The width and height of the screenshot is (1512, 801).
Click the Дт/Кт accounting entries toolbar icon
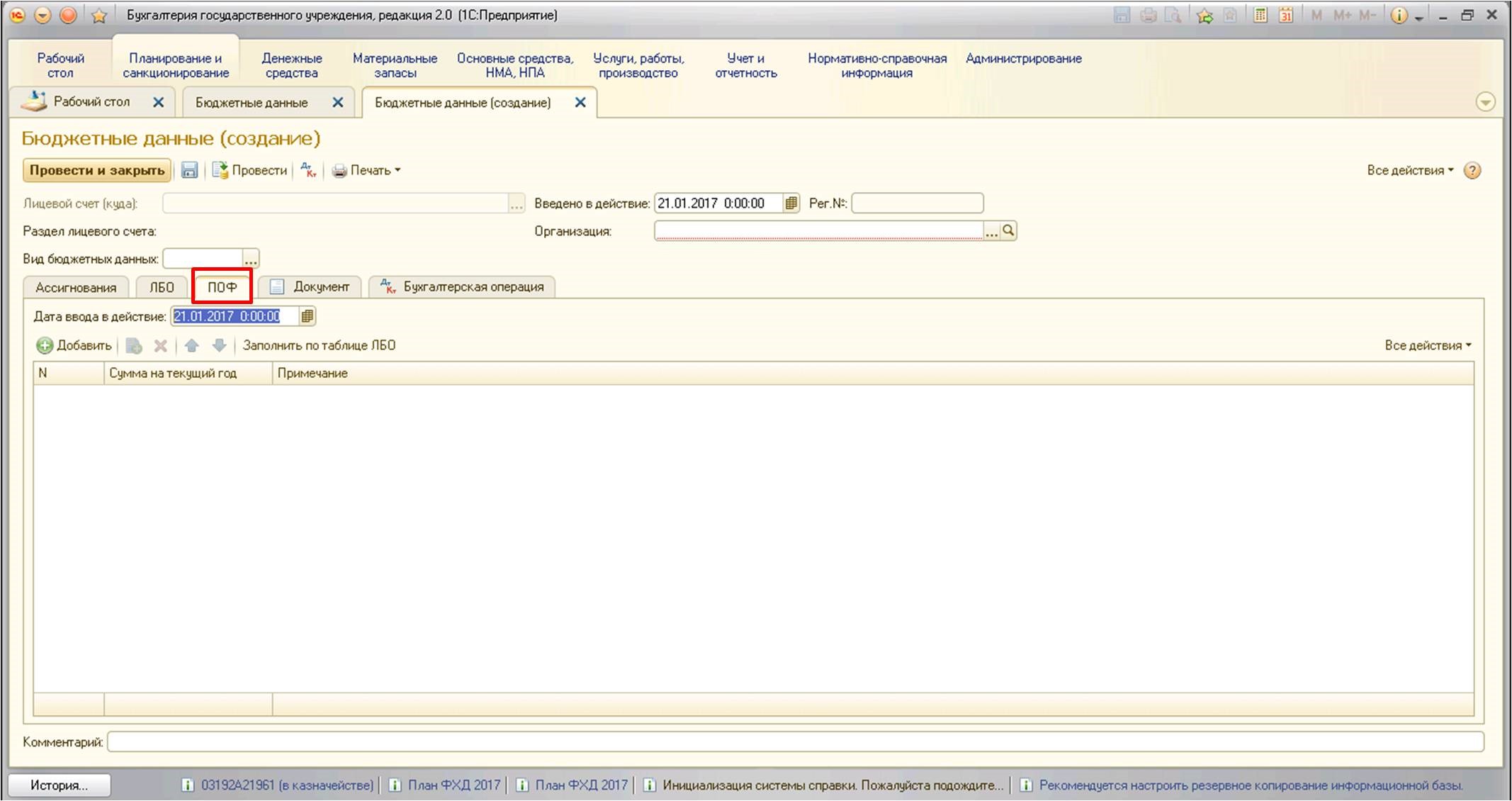308,170
